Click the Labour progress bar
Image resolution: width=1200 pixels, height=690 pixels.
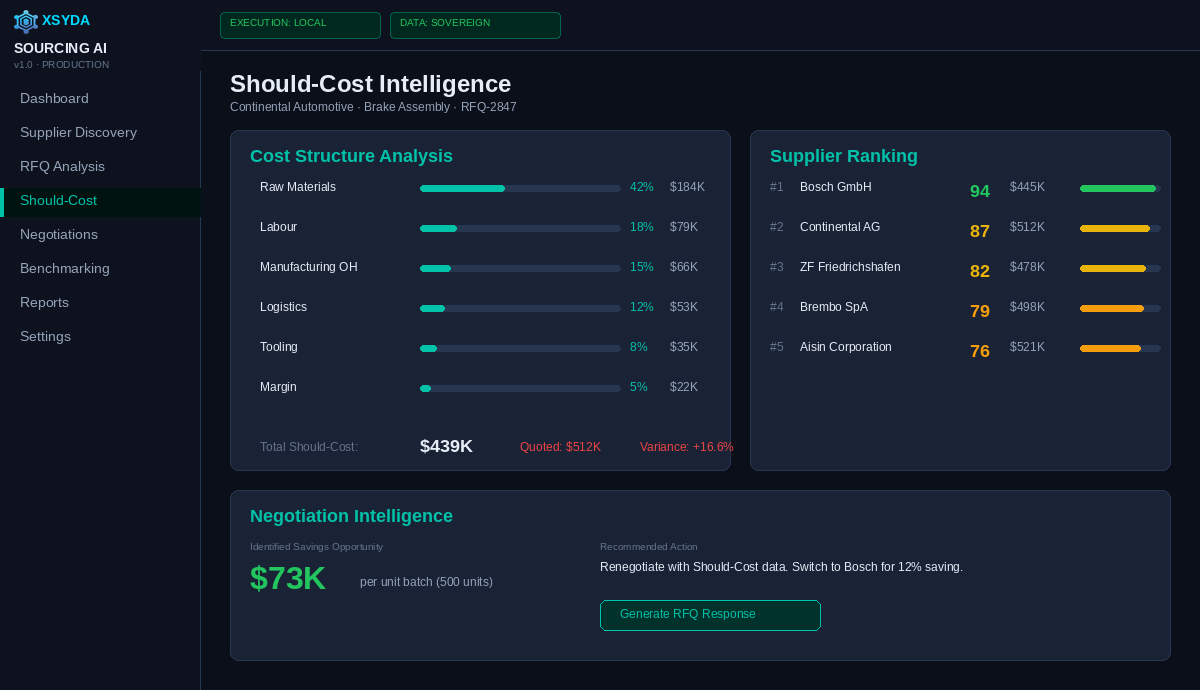(x=520, y=228)
